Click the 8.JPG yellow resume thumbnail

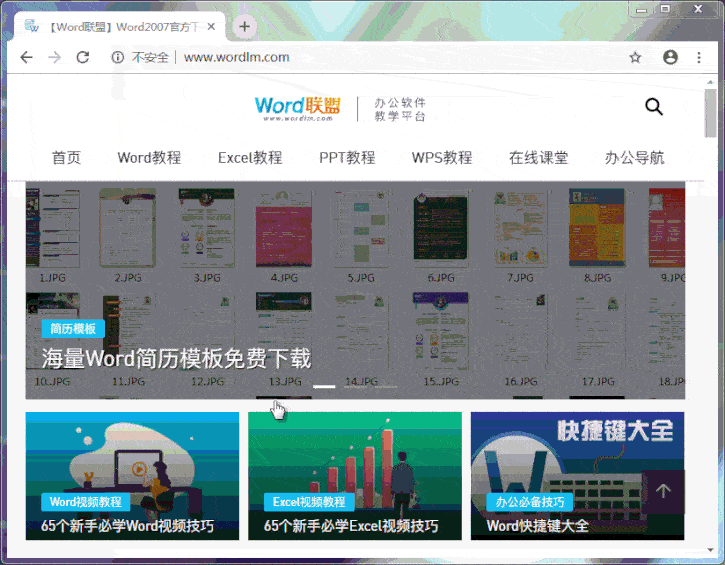tap(597, 227)
